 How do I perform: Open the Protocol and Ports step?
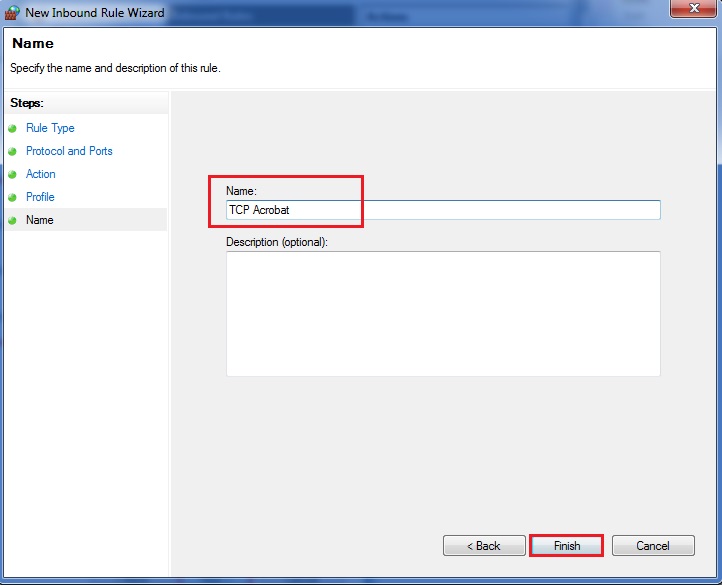[x=69, y=151]
